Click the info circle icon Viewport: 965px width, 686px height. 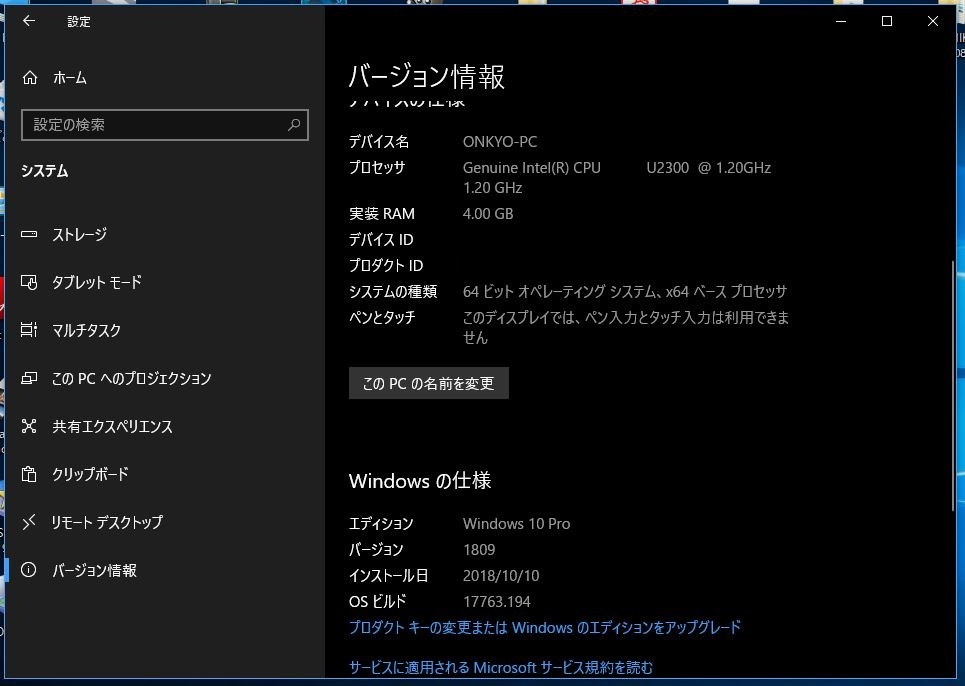coord(29,570)
